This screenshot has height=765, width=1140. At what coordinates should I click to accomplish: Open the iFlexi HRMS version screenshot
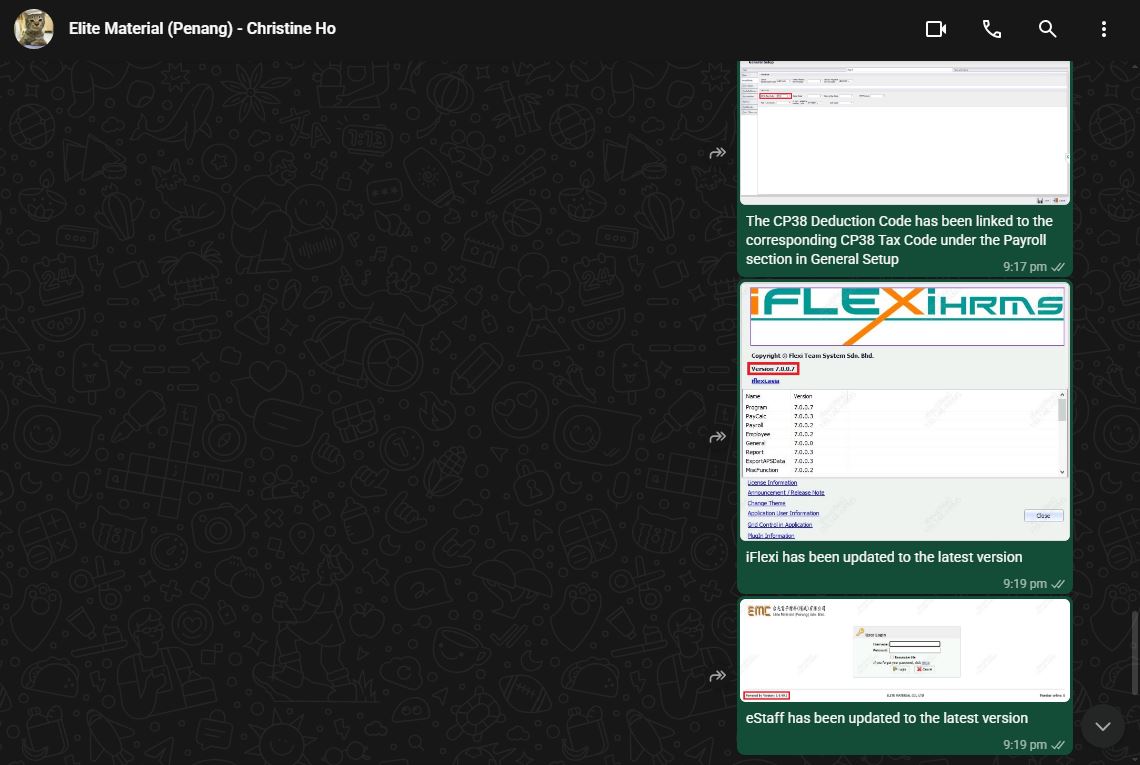[904, 412]
